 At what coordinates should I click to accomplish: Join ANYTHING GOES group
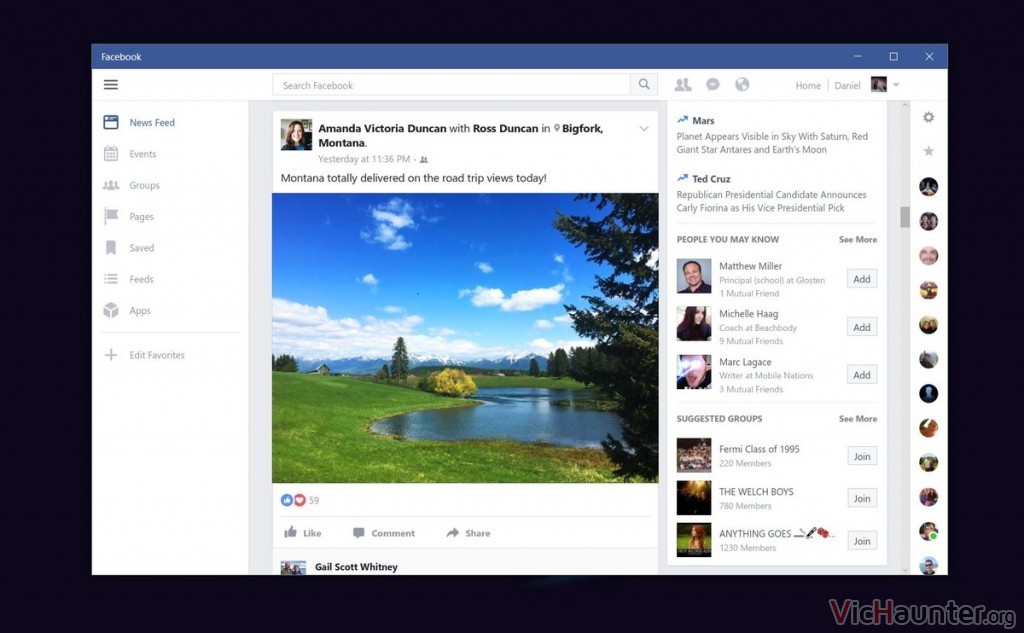[x=862, y=541]
